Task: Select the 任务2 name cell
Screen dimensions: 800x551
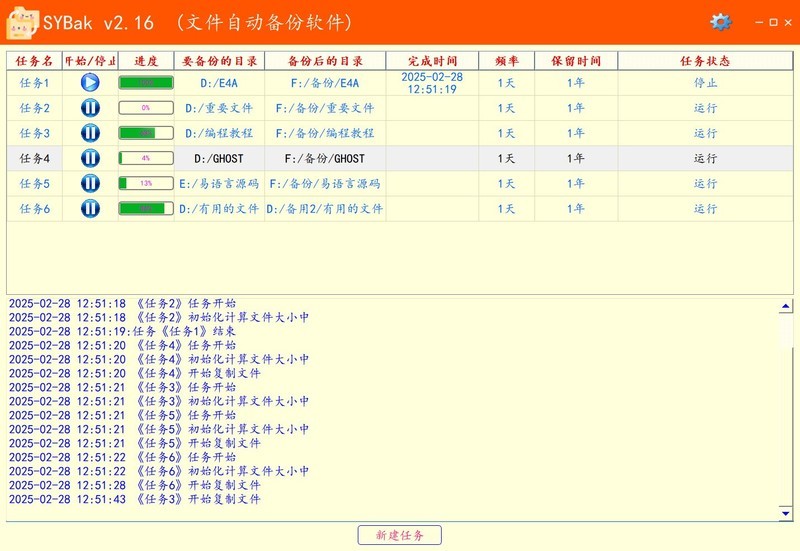Action: pos(34,108)
